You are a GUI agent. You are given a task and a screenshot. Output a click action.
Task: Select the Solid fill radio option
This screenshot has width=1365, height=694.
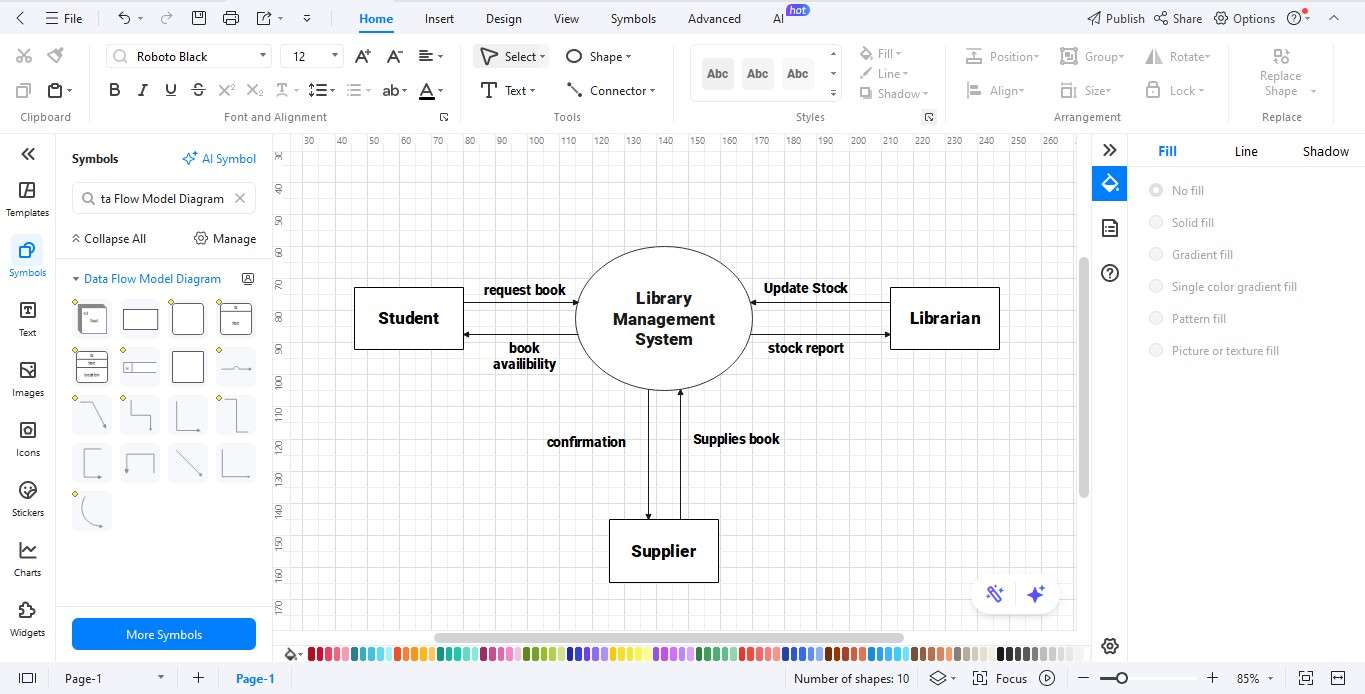point(1156,222)
